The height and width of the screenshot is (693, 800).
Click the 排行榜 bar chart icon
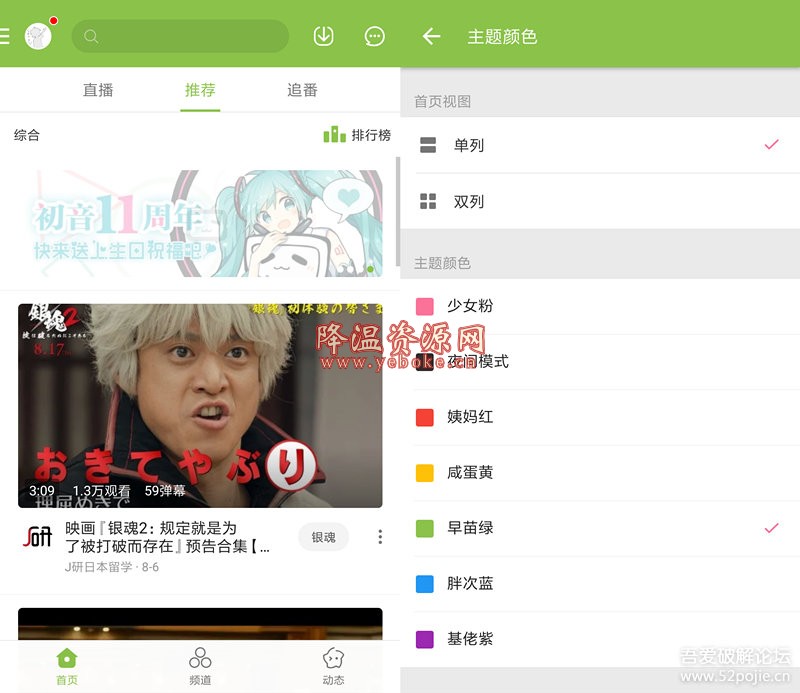click(x=334, y=134)
